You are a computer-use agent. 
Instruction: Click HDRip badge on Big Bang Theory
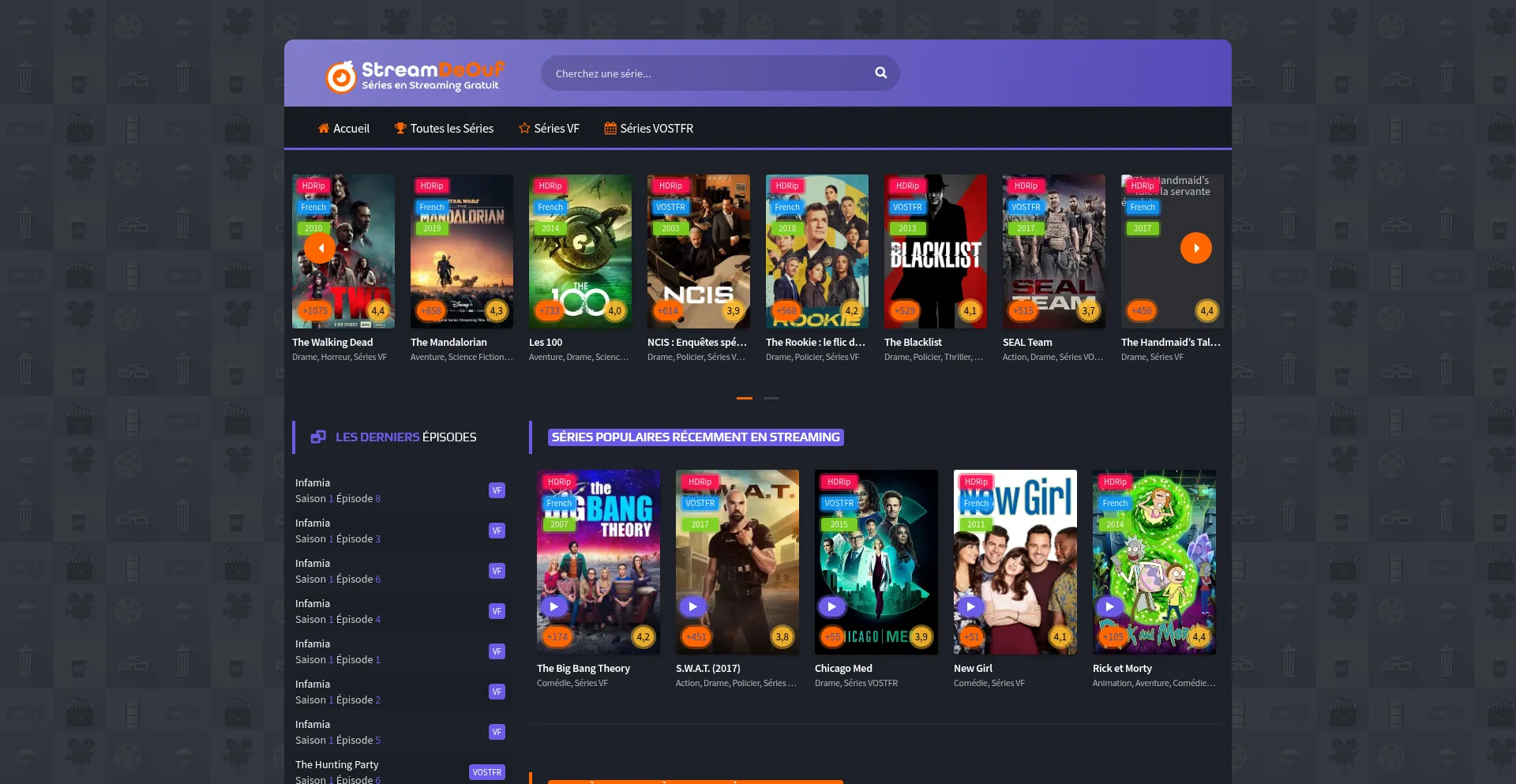(x=559, y=482)
